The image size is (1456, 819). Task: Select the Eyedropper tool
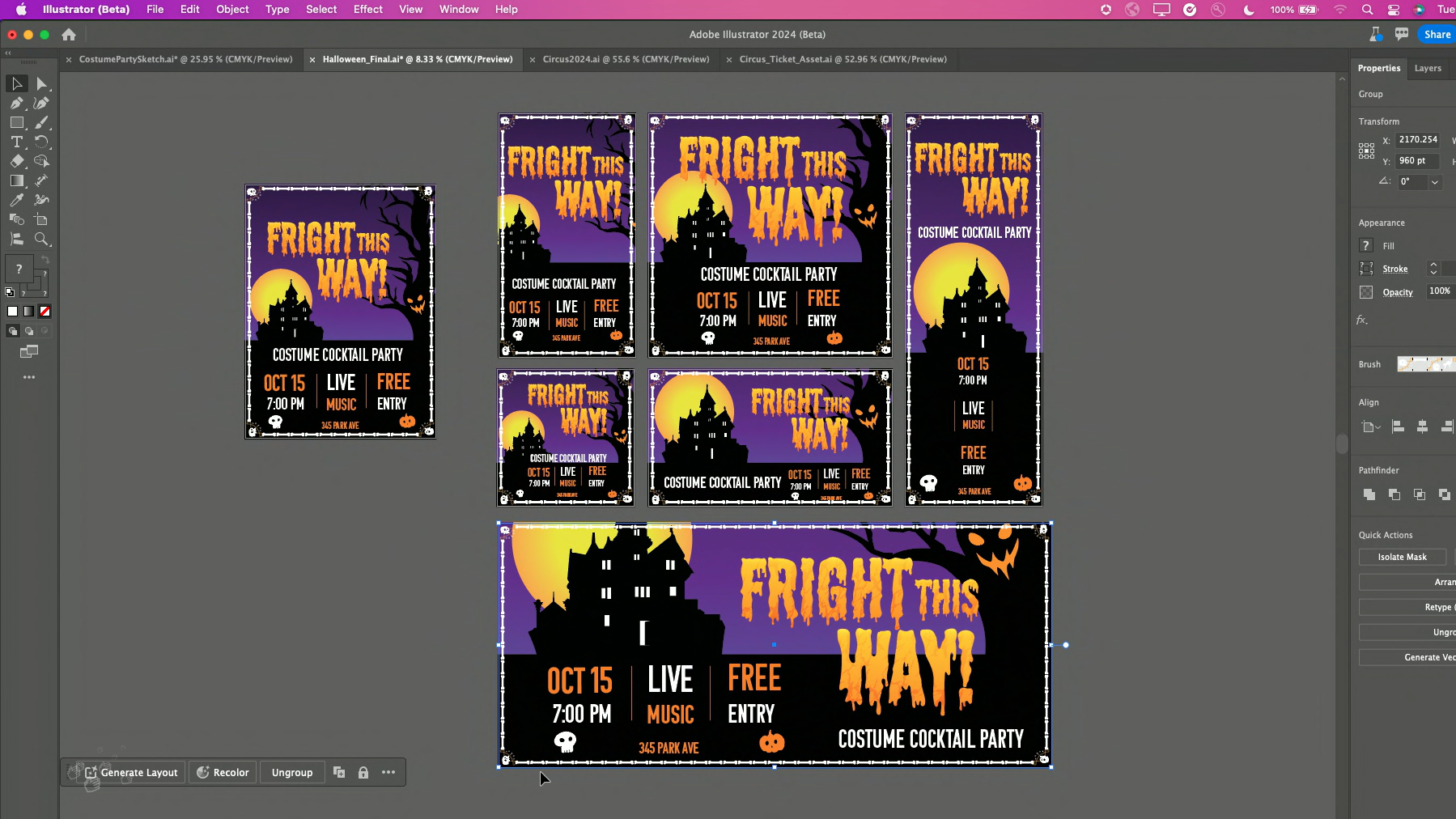tap(17, 200)
